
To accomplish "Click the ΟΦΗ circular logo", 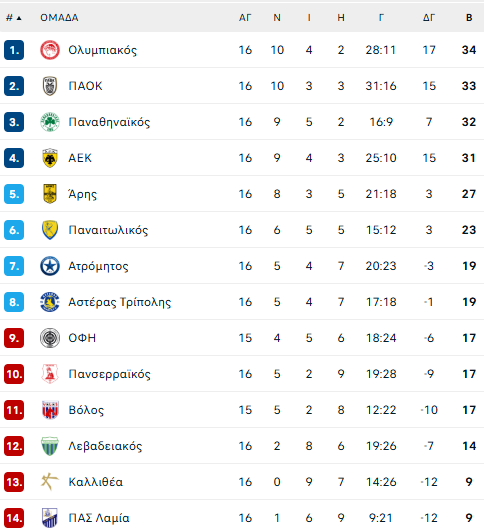I will (x=50, y=338).
